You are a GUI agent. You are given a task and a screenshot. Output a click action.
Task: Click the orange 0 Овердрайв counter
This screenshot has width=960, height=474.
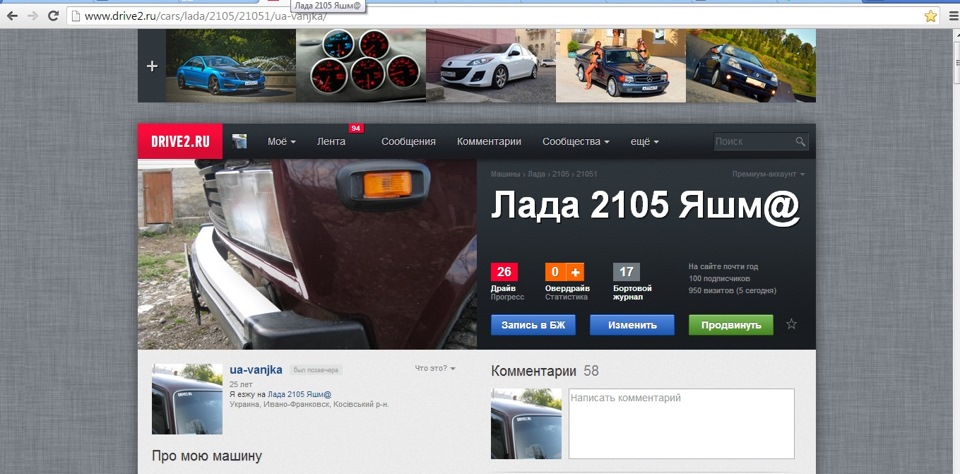(x=555, y=272)
